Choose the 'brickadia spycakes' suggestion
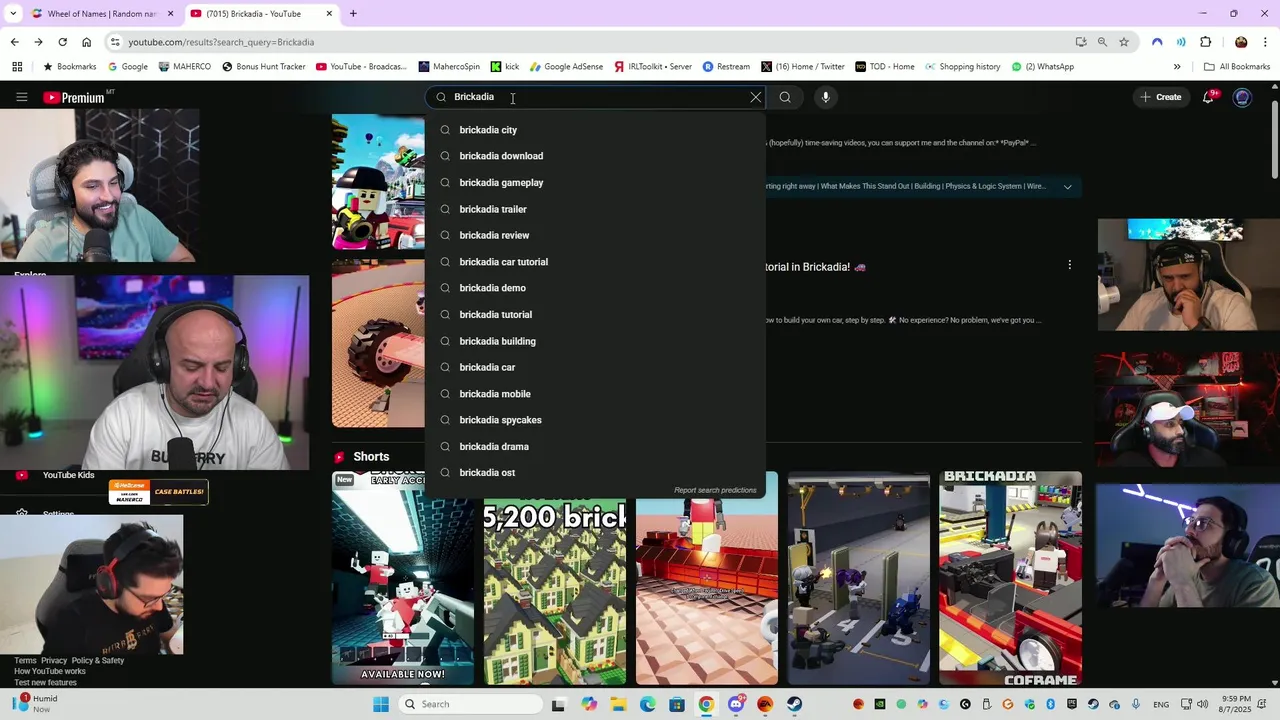 point(595,420)
